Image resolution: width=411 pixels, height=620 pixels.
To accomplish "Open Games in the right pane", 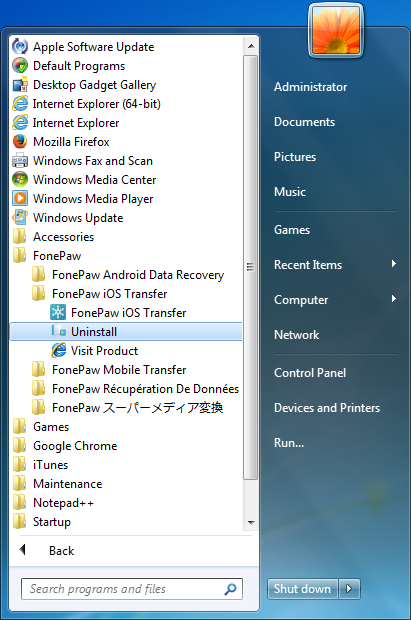I will tap(292, 230).
